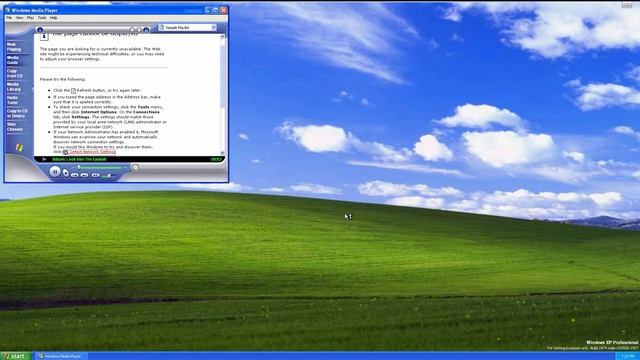The width and height of the screenshot is (640, 360).
Task: Stop the current track
Action: tap(66, 173)
